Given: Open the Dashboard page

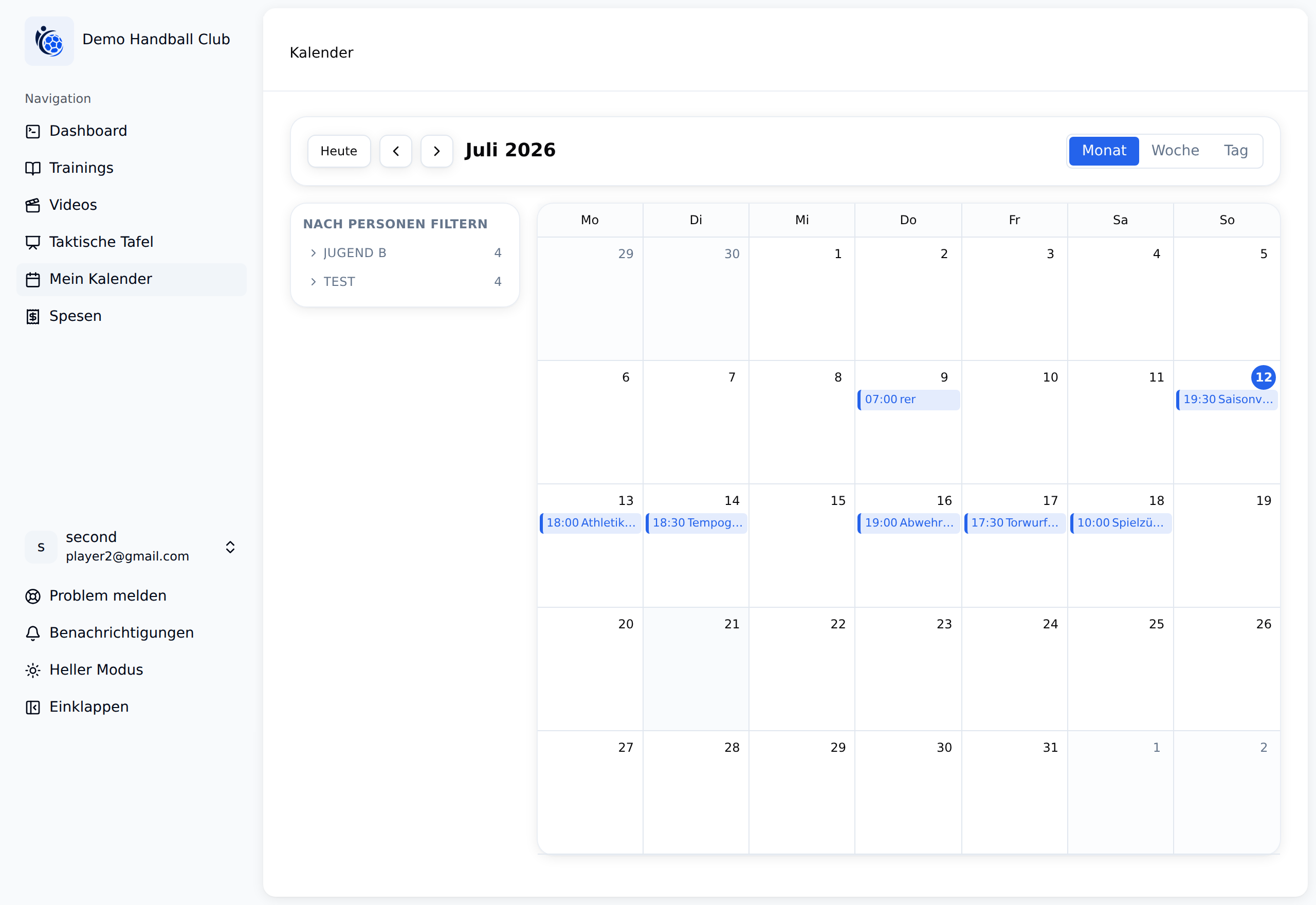Looking at the screenshot, I should click(x=132, y=131).
